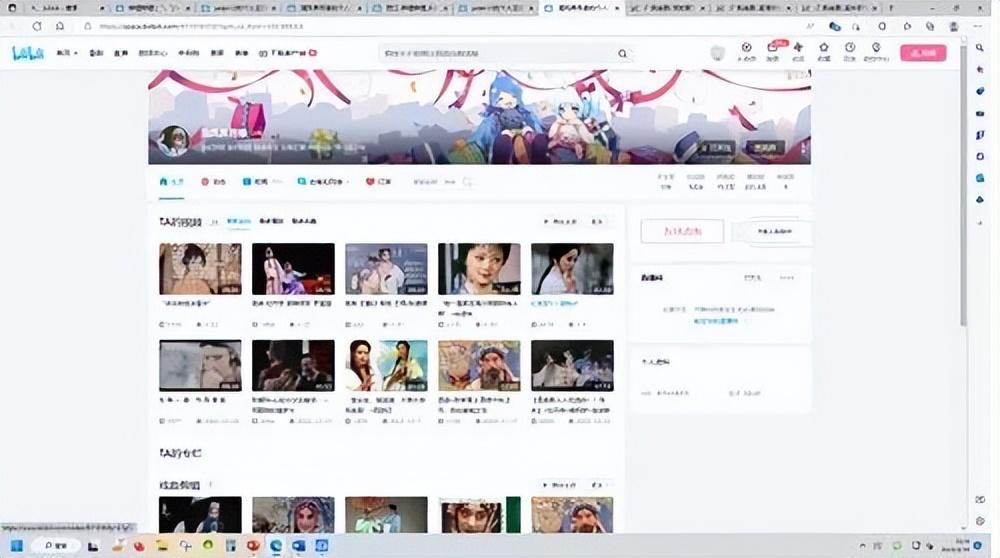The image size is (1000, 558).
Task: Expand the homepage dropdown beside Bilibili logo
Action: [x=67, y=53]
